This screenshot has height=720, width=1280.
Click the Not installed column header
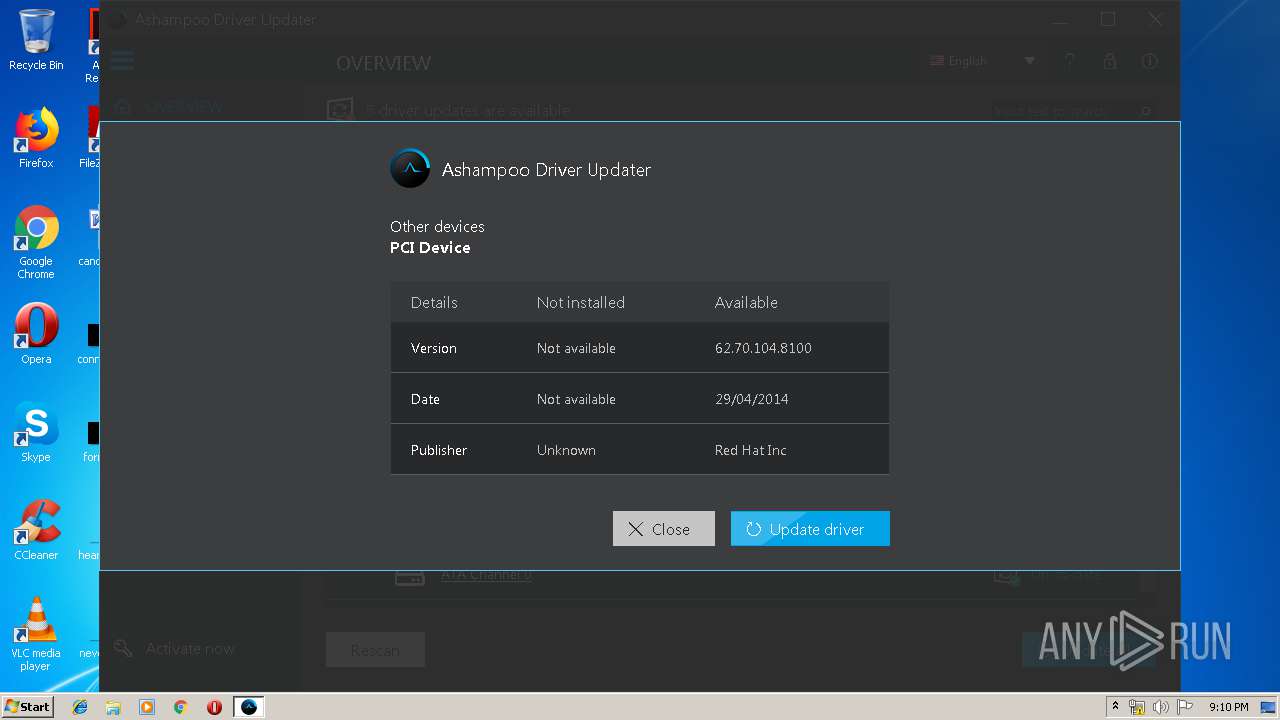click(580, 302)
